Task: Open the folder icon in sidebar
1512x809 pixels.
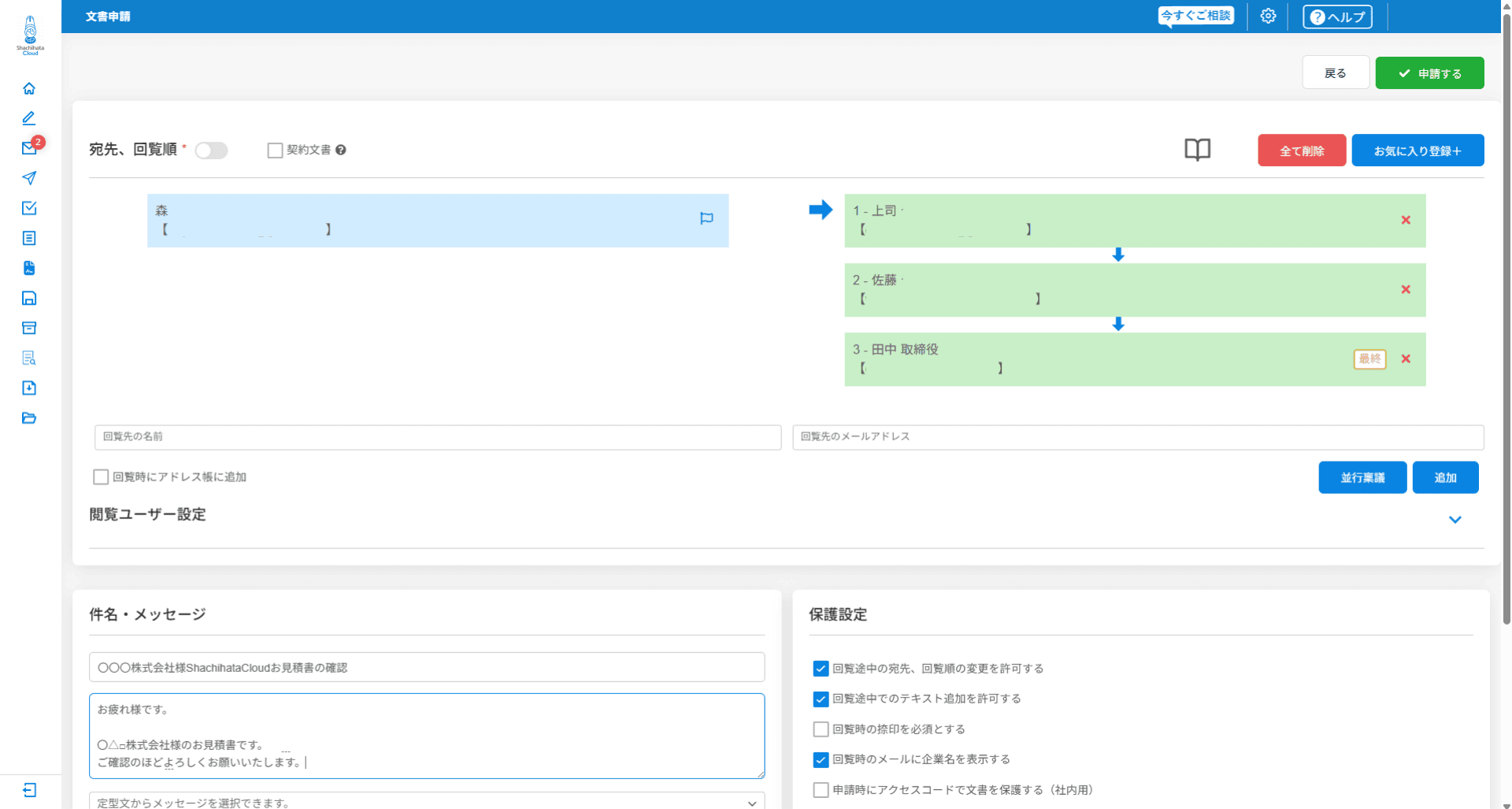Action: (x=29, y=417)
